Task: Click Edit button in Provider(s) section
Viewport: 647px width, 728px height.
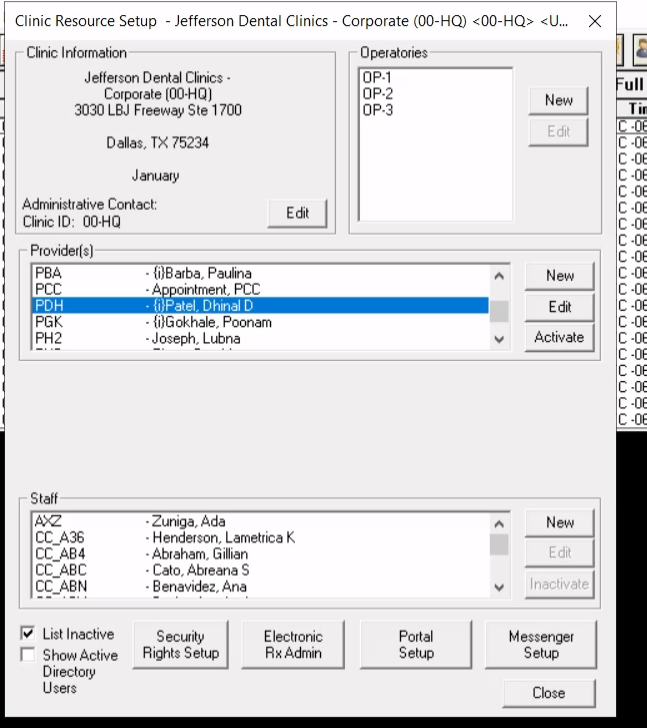Action: [x=559, y=307]
